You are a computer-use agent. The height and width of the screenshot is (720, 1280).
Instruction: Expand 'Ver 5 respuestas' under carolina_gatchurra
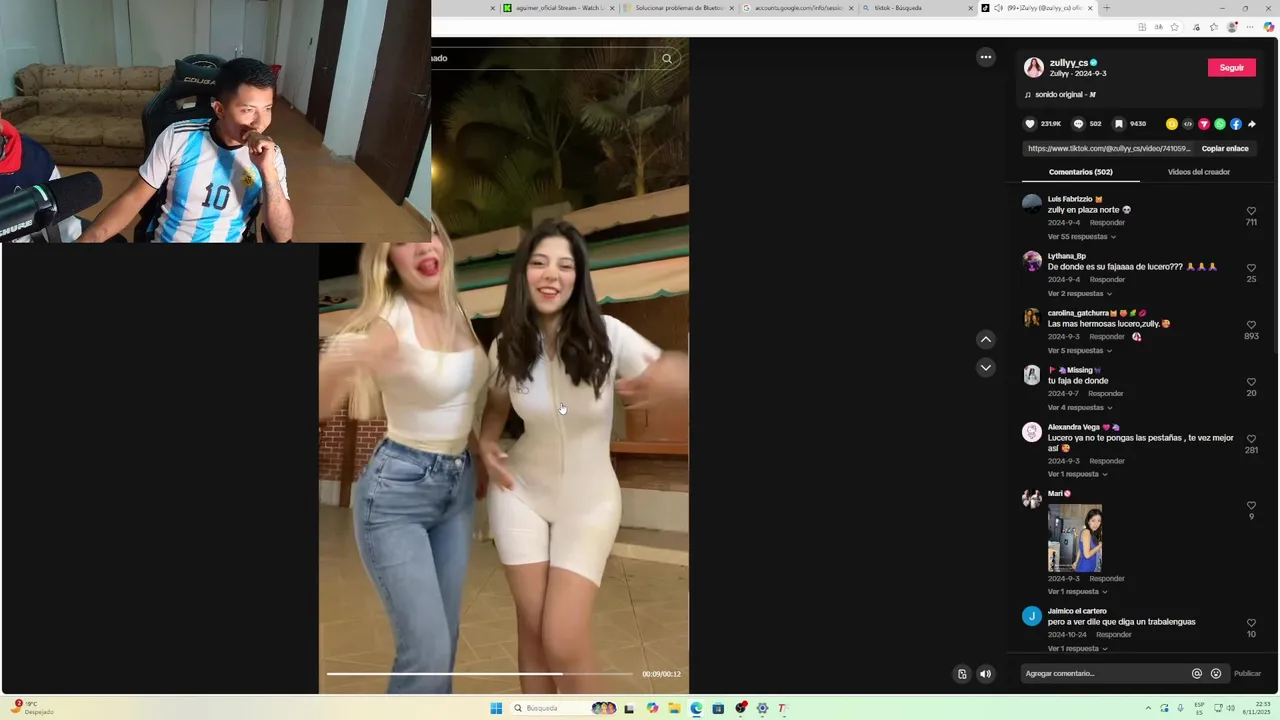coord(1080,351)
